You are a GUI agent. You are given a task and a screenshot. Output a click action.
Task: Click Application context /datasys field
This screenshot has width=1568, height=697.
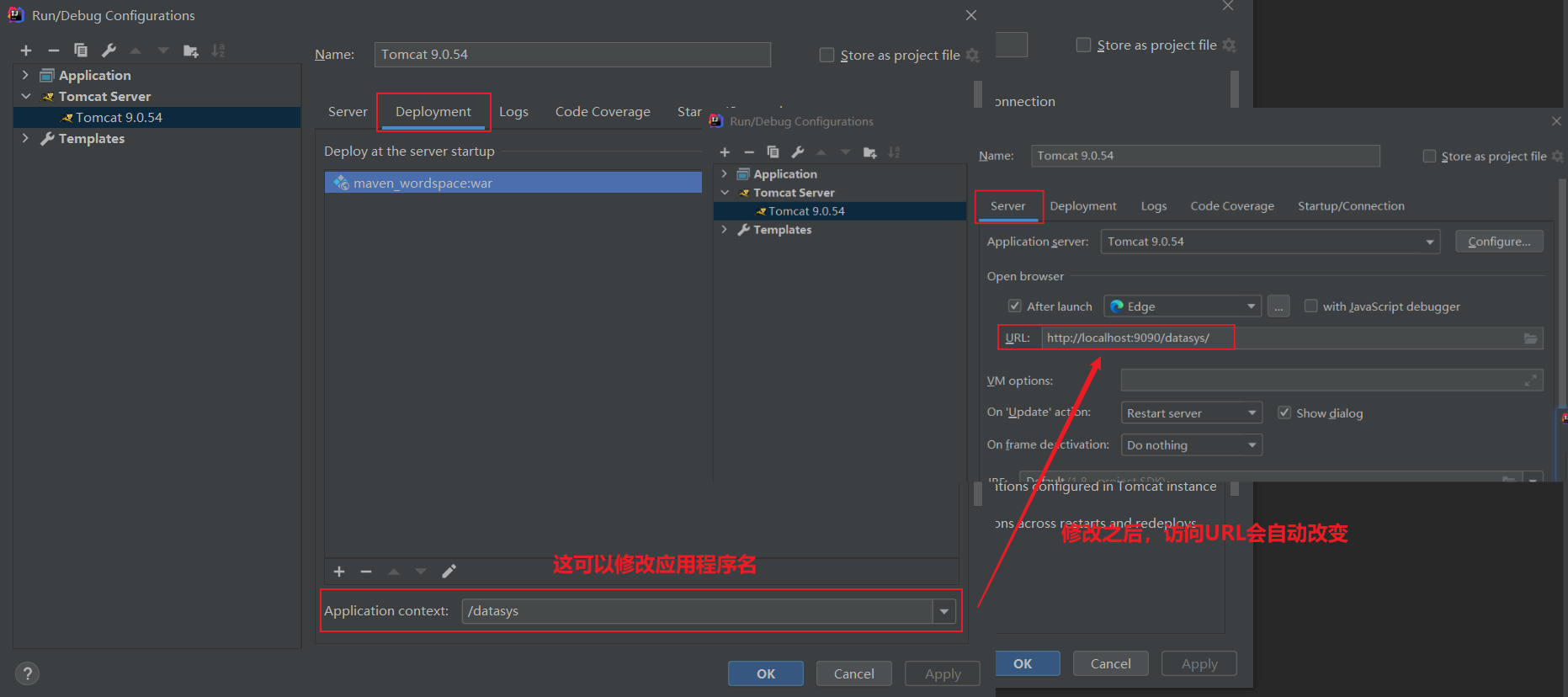pos(698,612)
